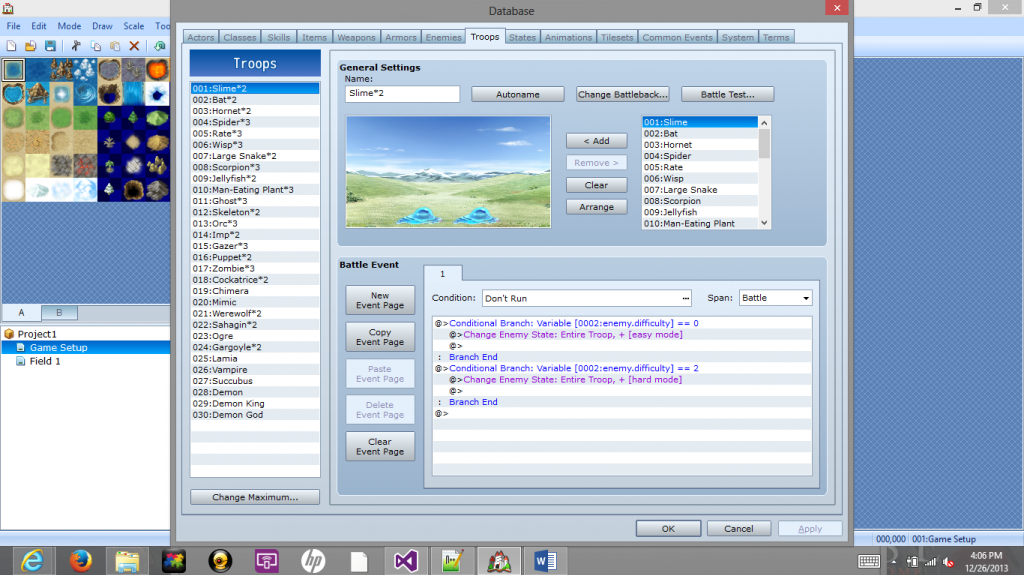Open the Mode menu
The height and width of the screenshot is (575, 1024).
[69, 26]
